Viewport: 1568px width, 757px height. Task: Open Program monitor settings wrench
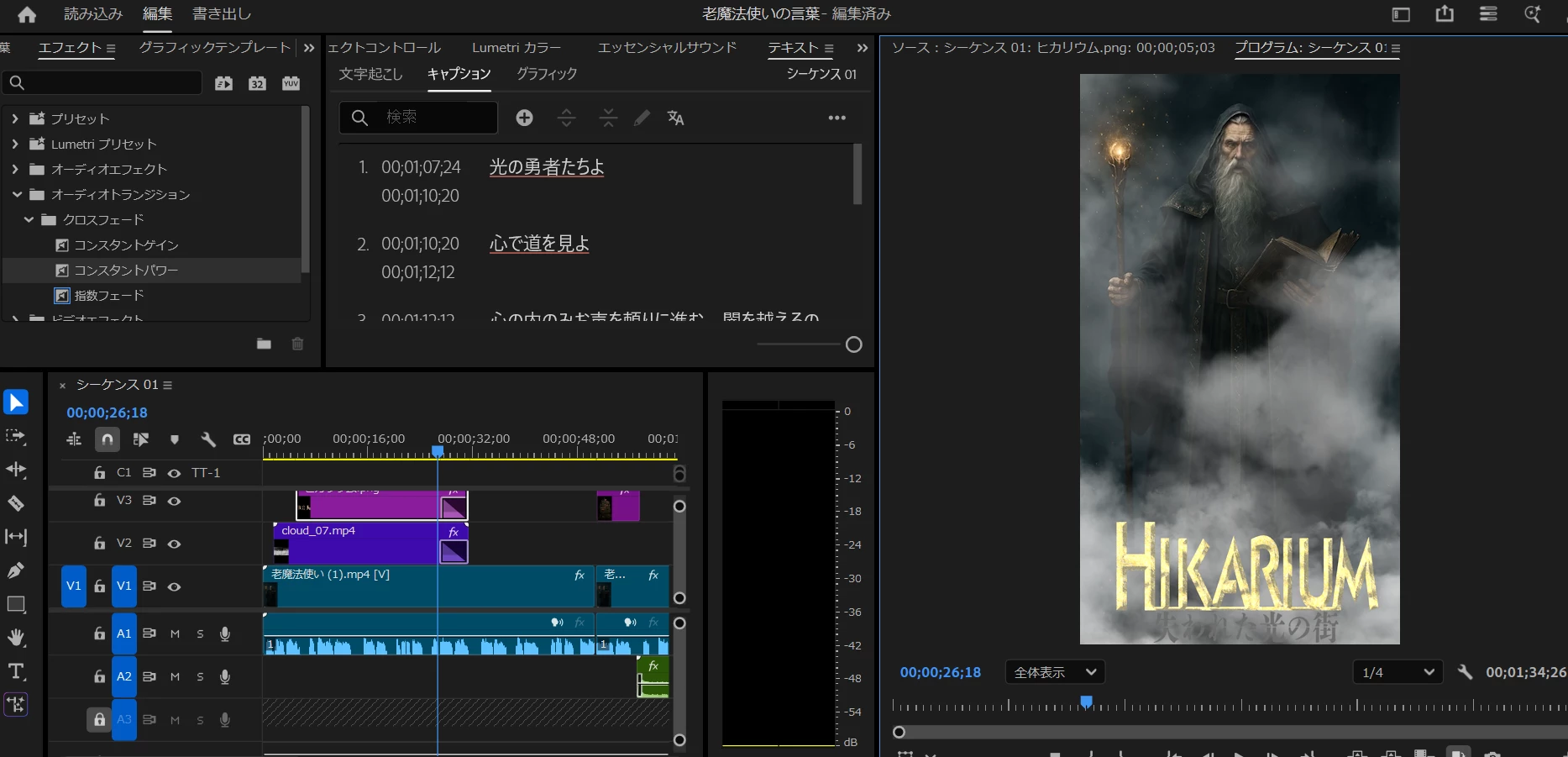[x=1466, y=672]
